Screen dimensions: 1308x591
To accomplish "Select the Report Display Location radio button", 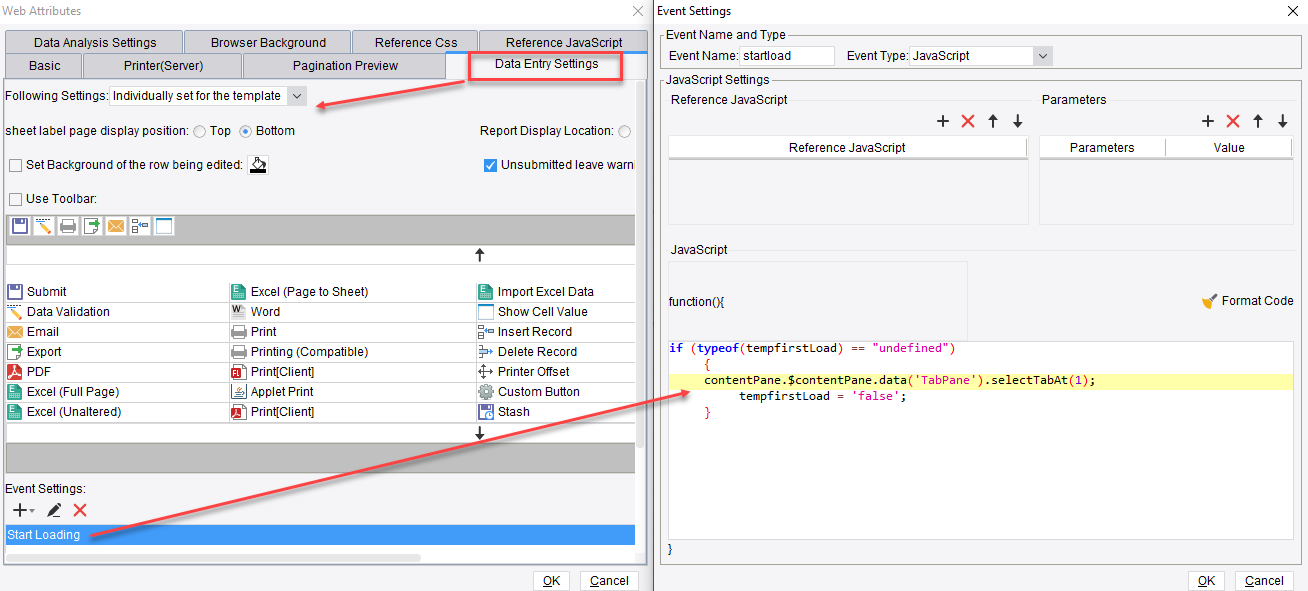I will pos(625,131).
